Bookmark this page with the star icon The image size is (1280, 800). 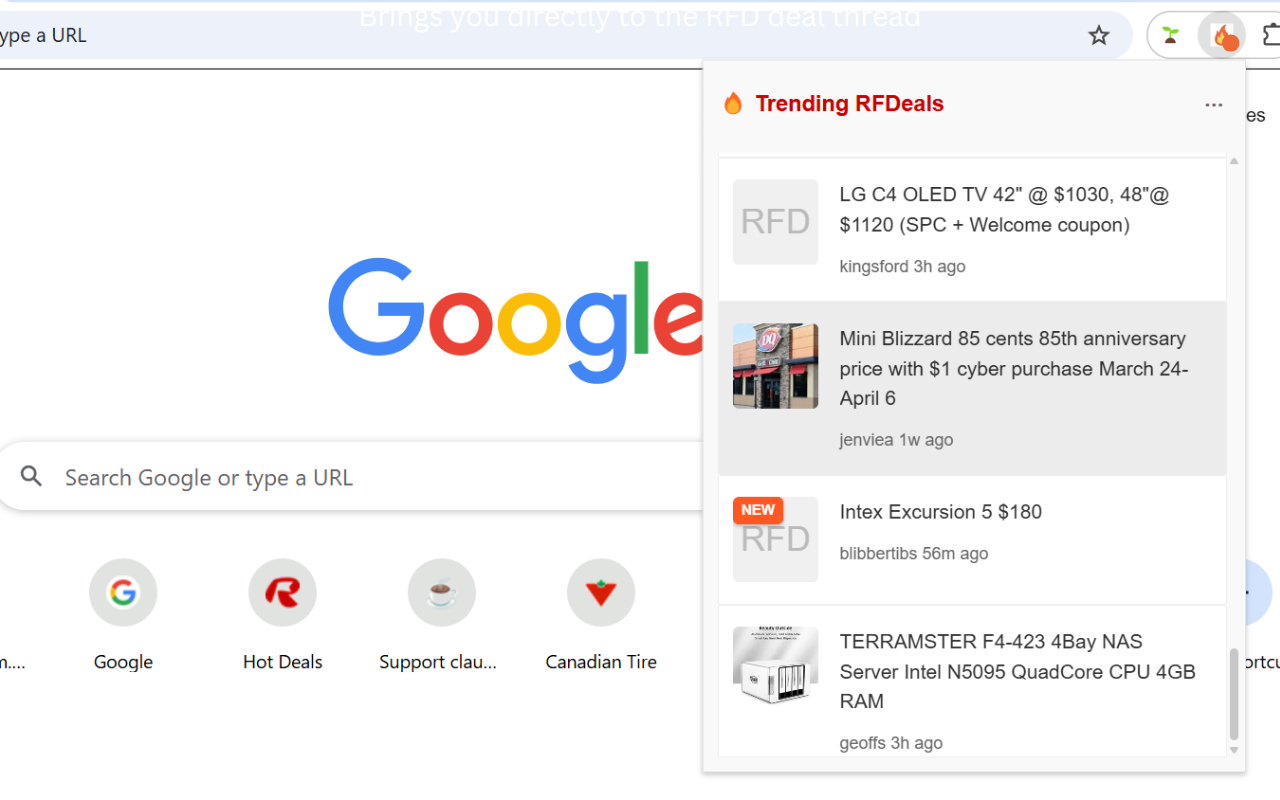coord(1099,36)
